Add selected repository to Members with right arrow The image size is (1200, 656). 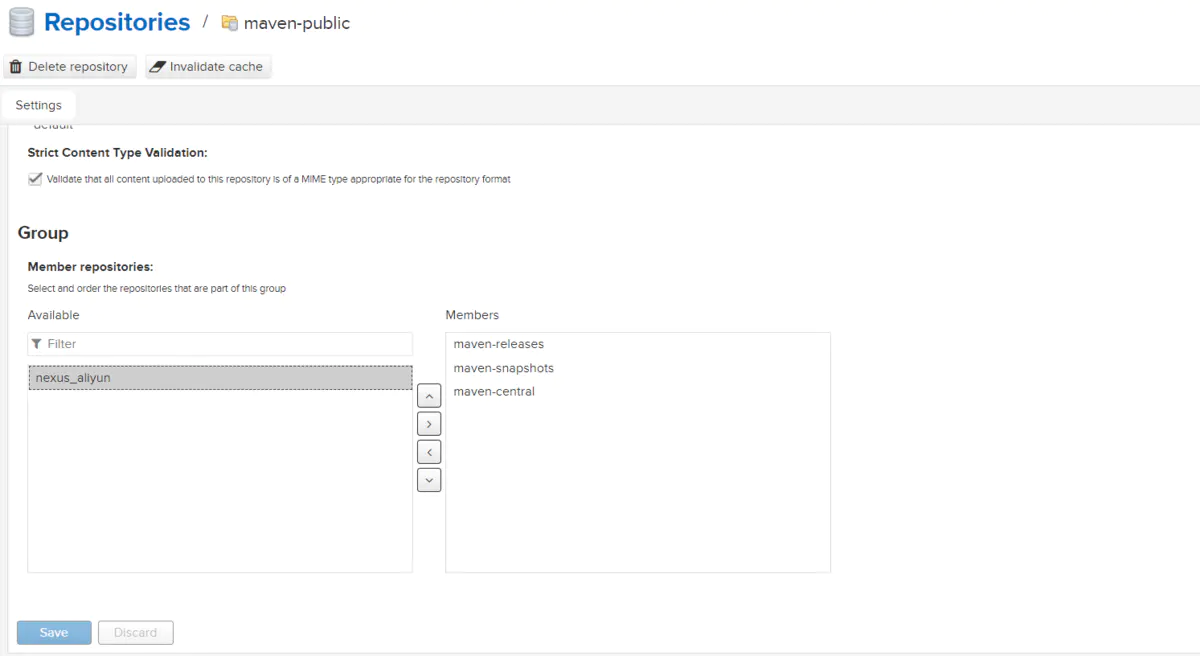click(x=429, y=424)
